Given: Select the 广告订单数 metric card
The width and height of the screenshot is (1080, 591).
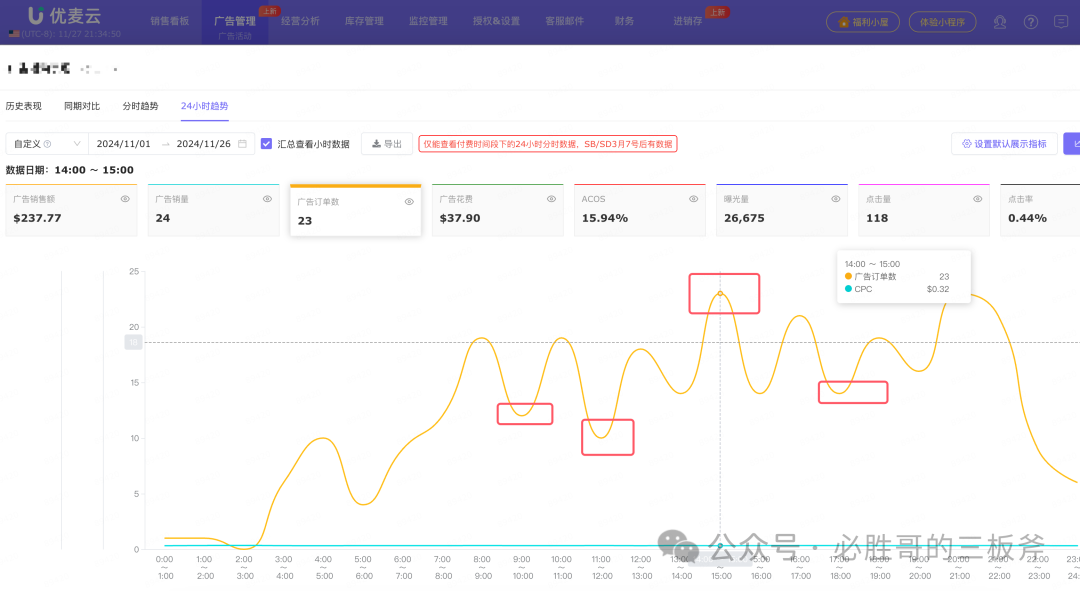Looking at the screenshot, I should click(355, 210).
